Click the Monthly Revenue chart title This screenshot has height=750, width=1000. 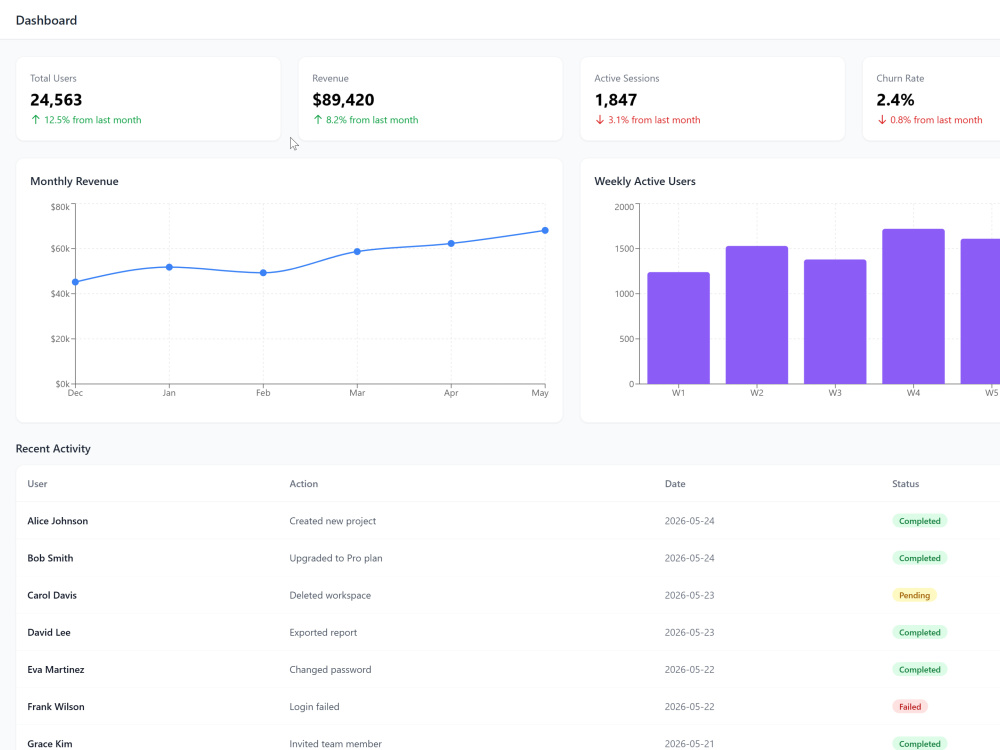(74, 181)
